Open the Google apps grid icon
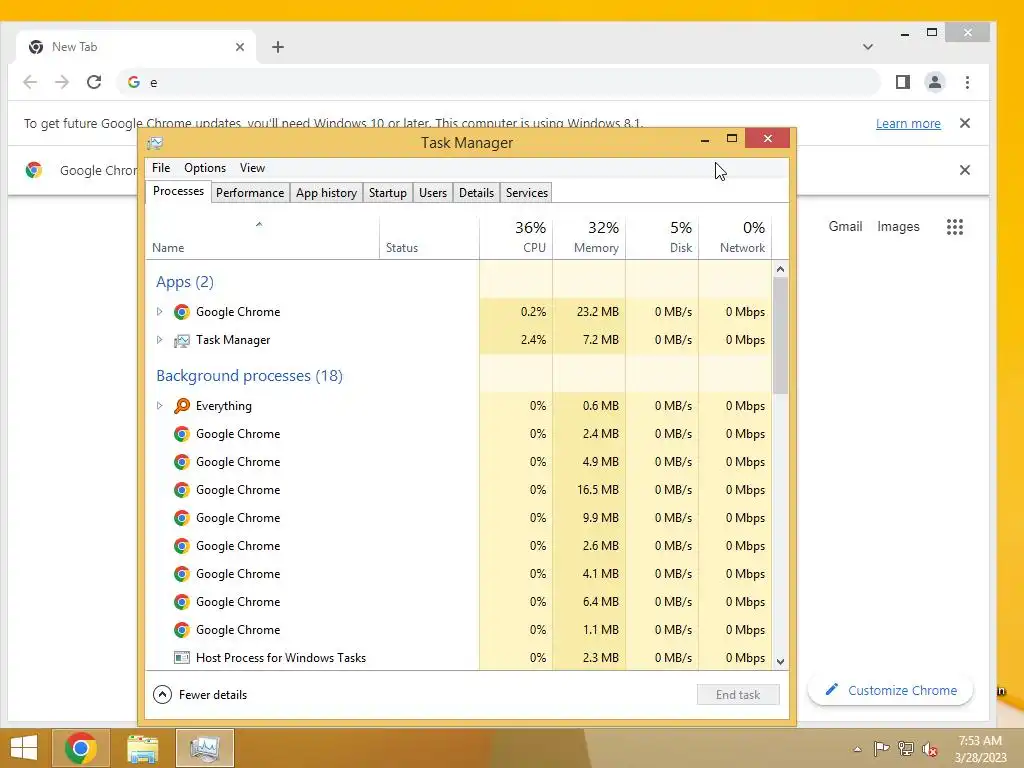Screen dimensions: 1024x768 pyautogui.click(x=955, y=227)
